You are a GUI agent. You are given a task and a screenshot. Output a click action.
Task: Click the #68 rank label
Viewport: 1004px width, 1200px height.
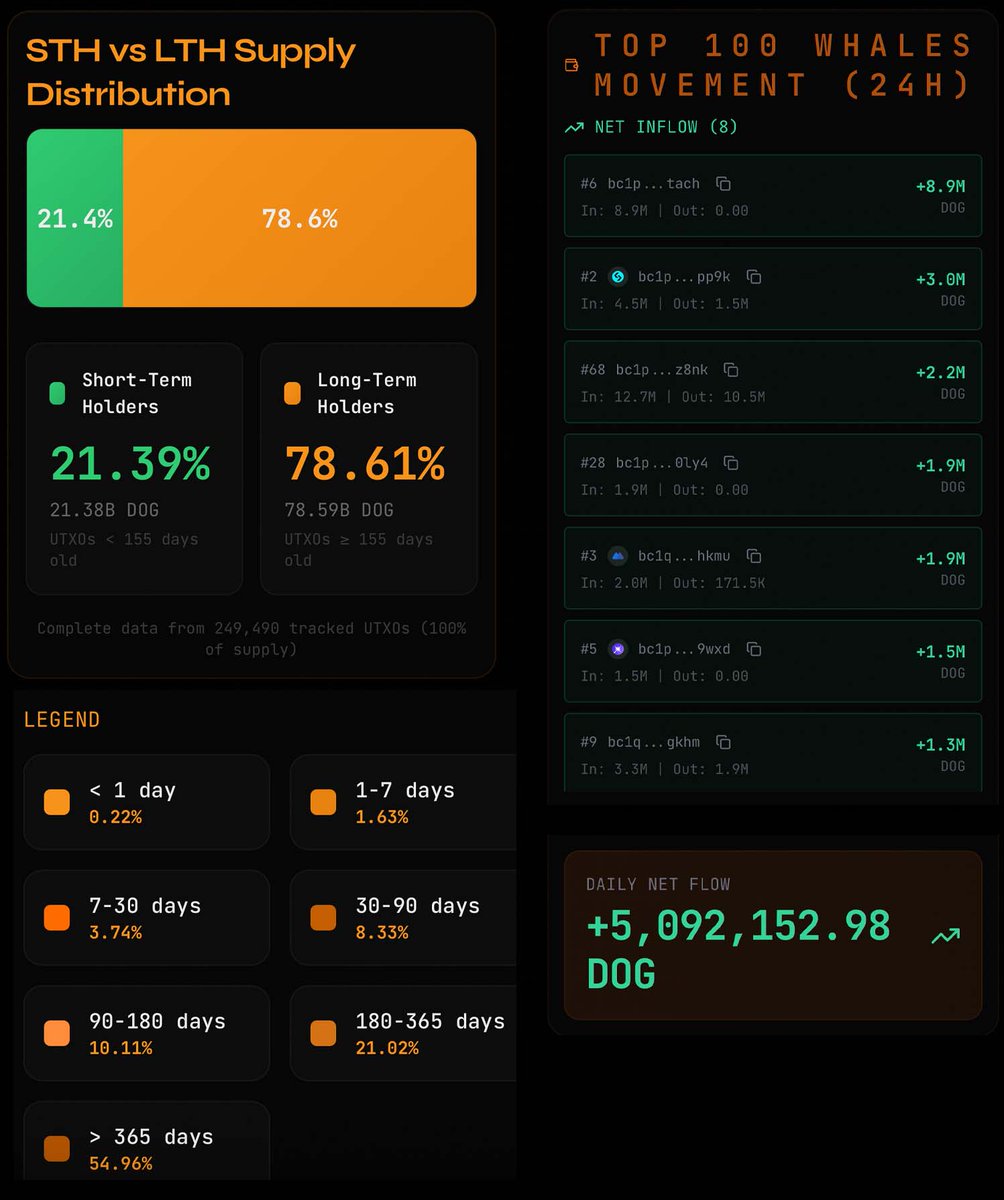coord(593,370)
